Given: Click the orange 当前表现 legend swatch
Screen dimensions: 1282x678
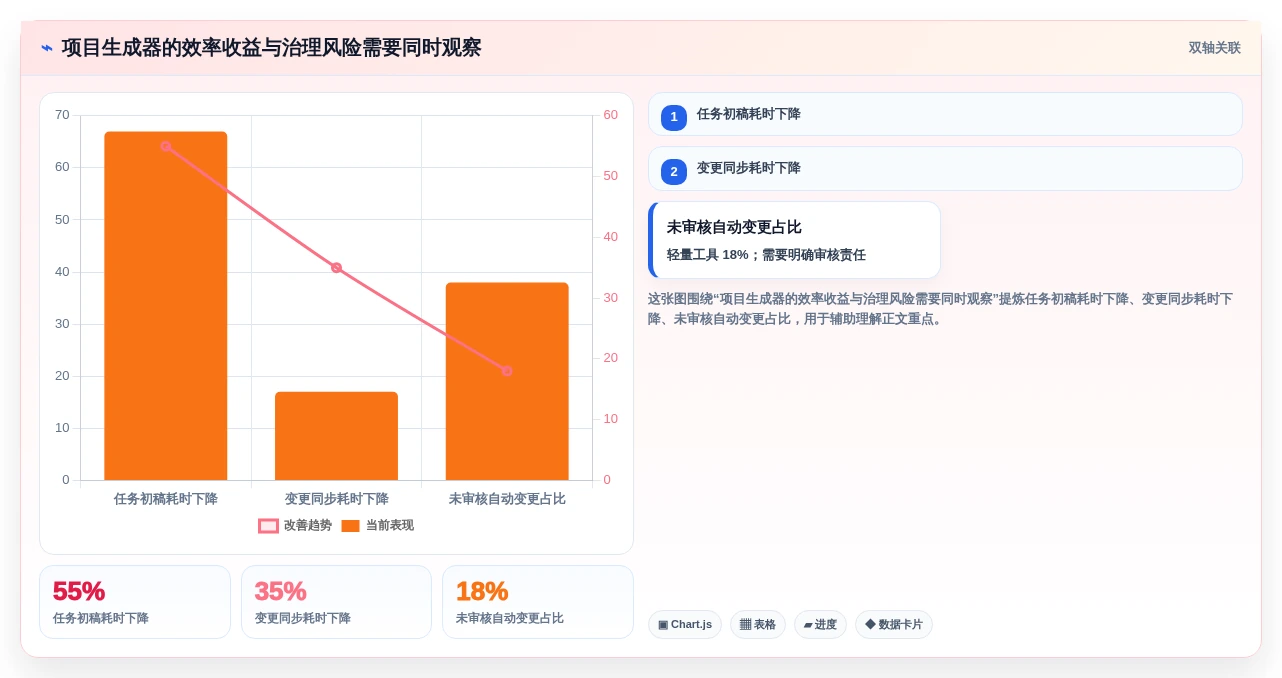Looking at the screenshot, I should click(x=350, y=526).
